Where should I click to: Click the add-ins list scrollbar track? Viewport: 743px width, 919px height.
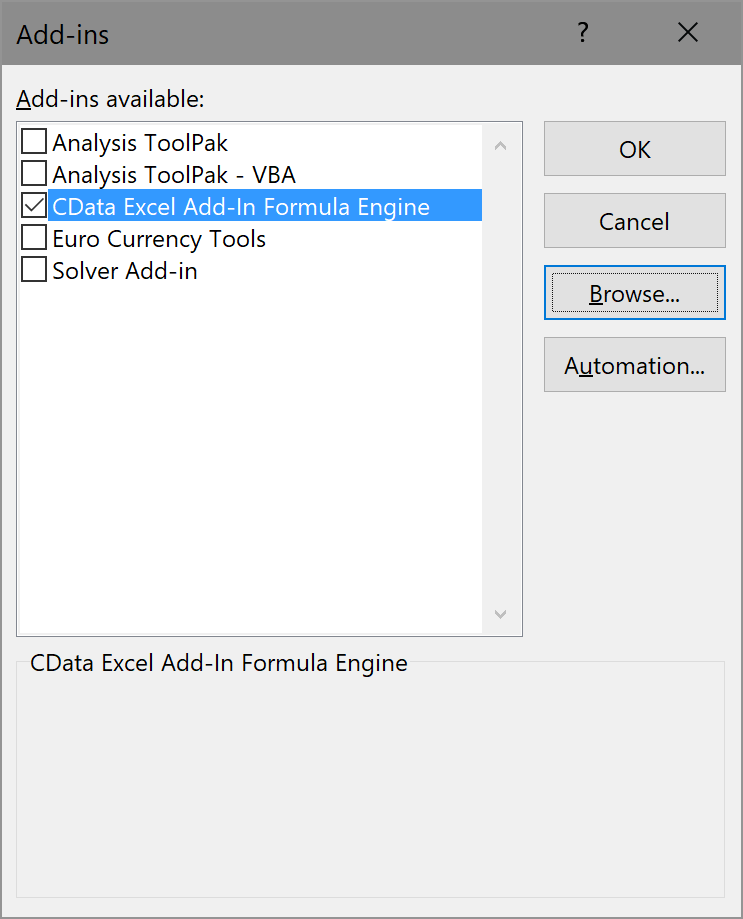[500, 380]
